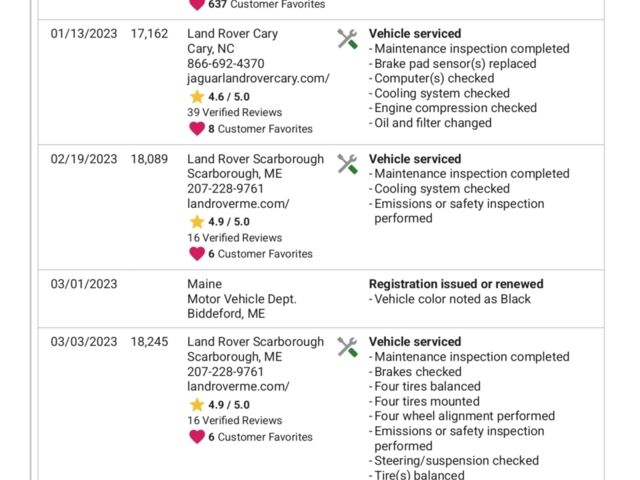Click the wrench icon for the 01/13/2023 service

pyautogui.click(x=347, y=39)
